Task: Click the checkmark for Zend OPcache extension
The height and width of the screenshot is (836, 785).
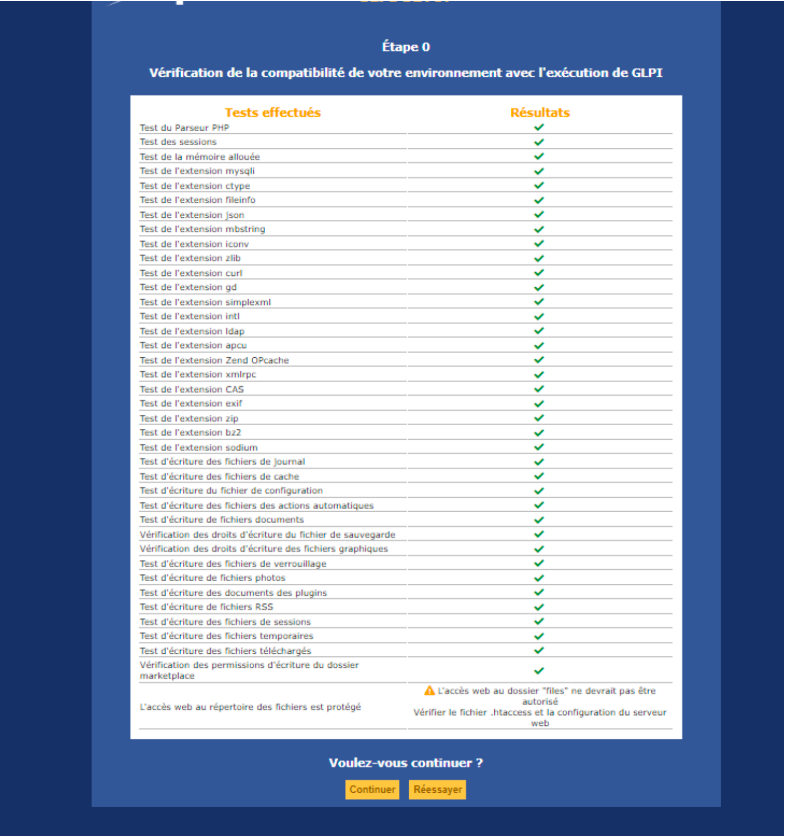Action: 539,360
